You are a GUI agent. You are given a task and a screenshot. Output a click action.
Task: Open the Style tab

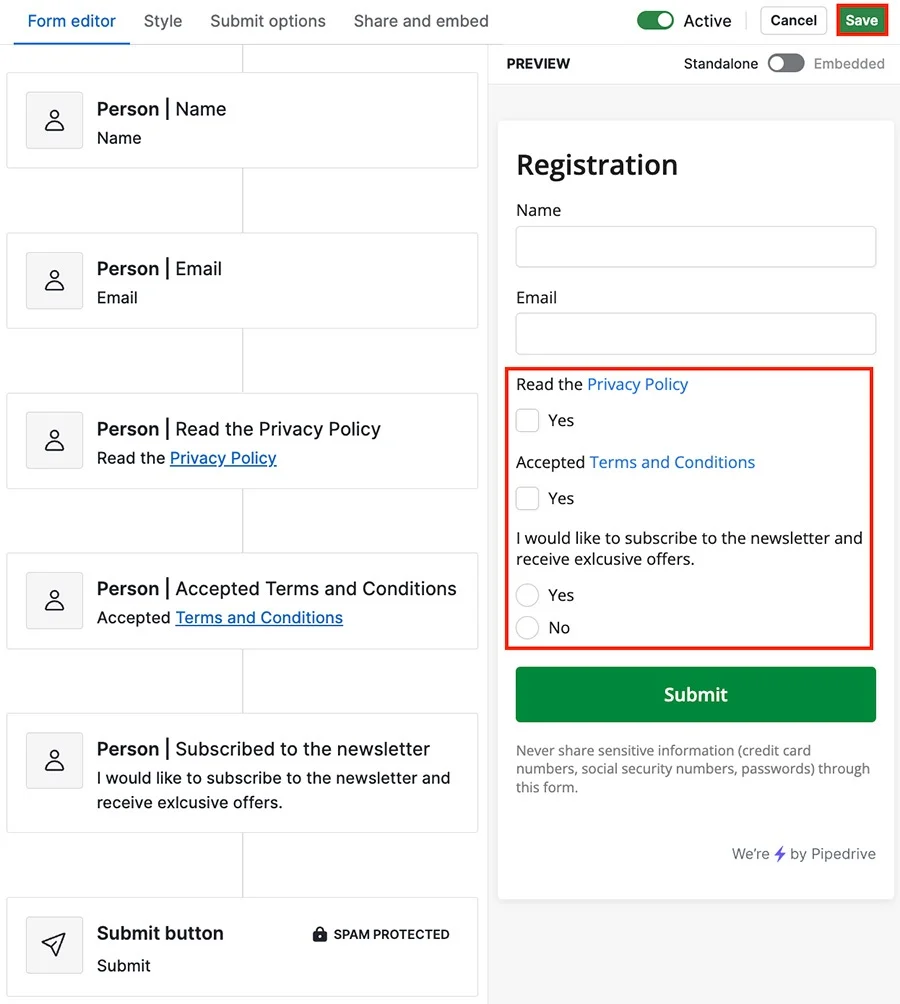click(x=163, y=21)
